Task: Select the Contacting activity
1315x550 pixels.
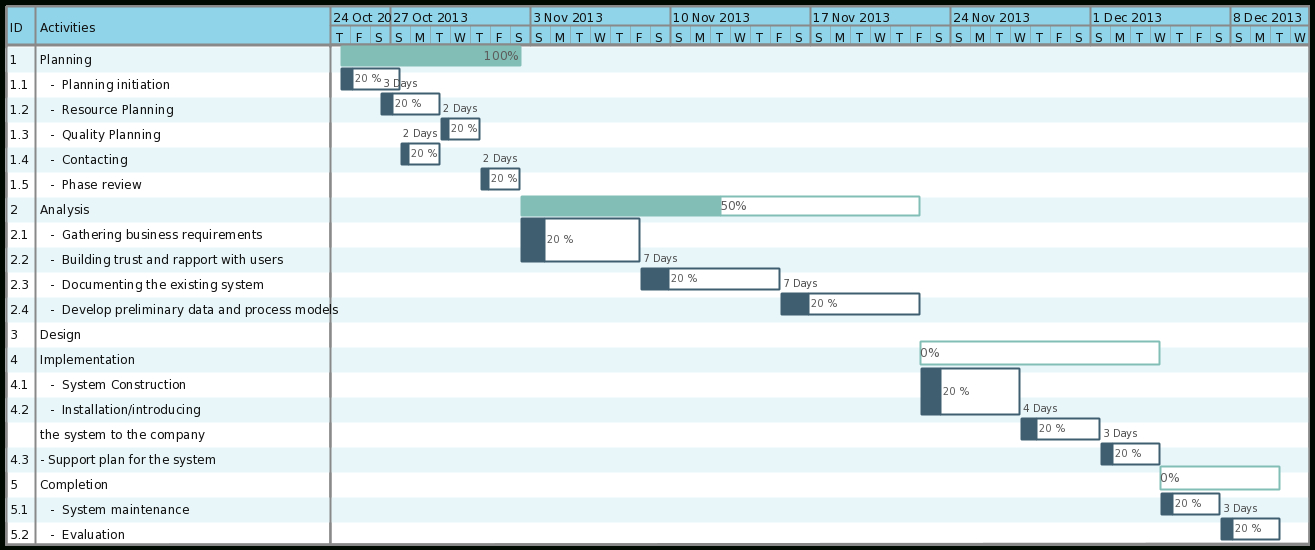Action: (x=95, y=160)
